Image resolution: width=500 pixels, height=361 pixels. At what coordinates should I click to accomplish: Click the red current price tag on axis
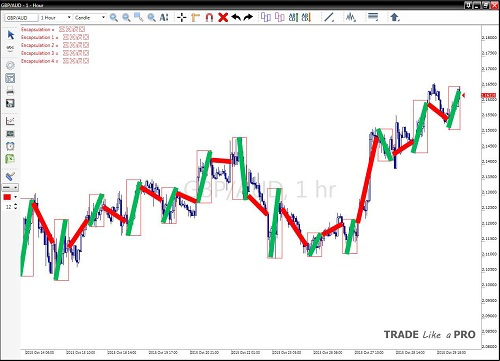(489, 96)
